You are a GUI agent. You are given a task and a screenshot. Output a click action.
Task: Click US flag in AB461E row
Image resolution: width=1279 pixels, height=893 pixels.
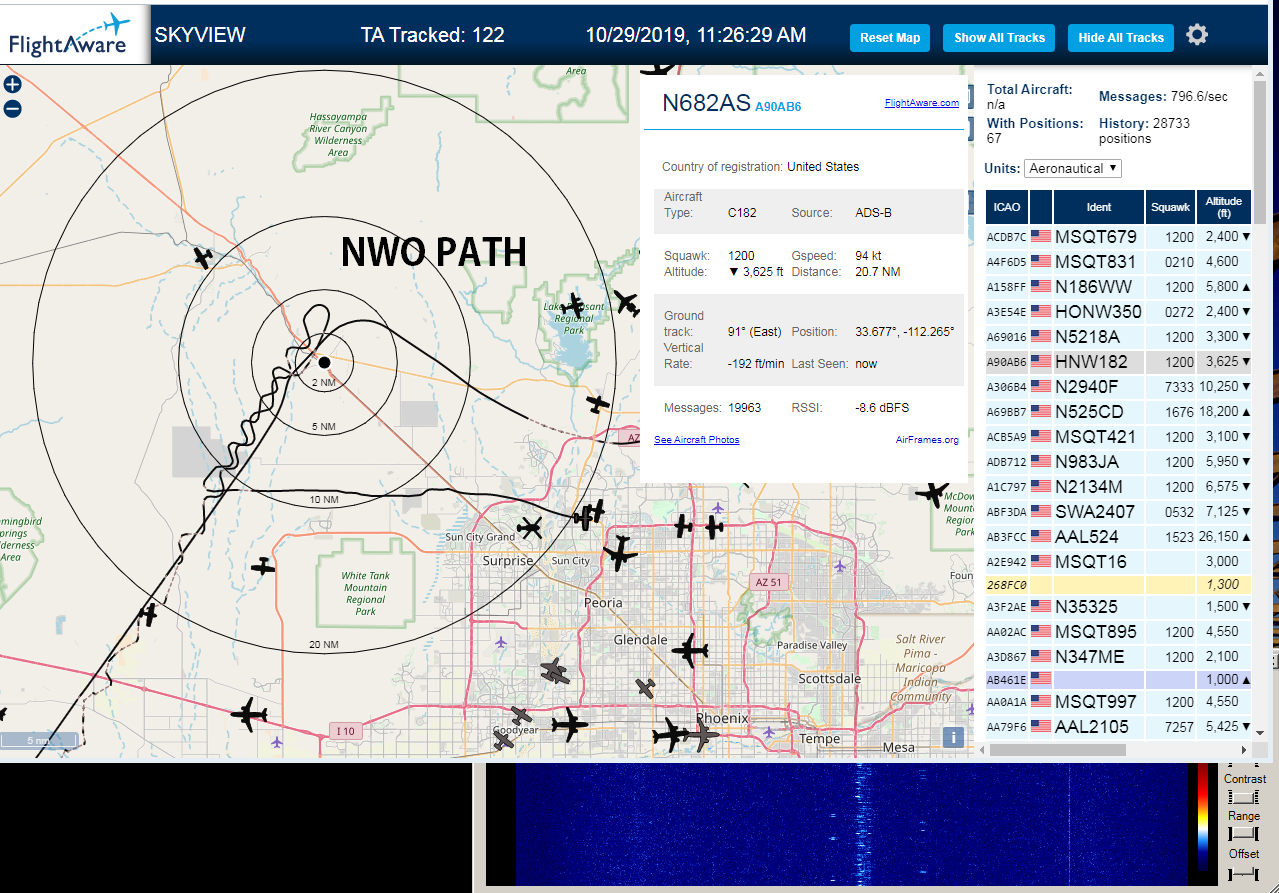pos(1041,680)
